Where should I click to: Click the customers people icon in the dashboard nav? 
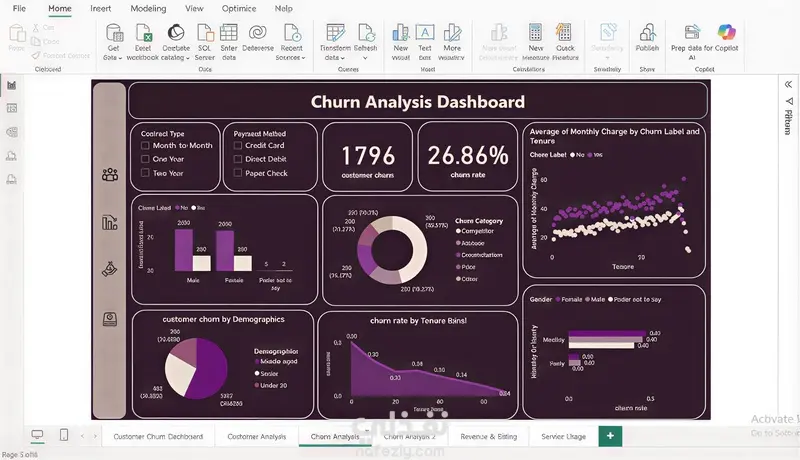tap(110, 175)
